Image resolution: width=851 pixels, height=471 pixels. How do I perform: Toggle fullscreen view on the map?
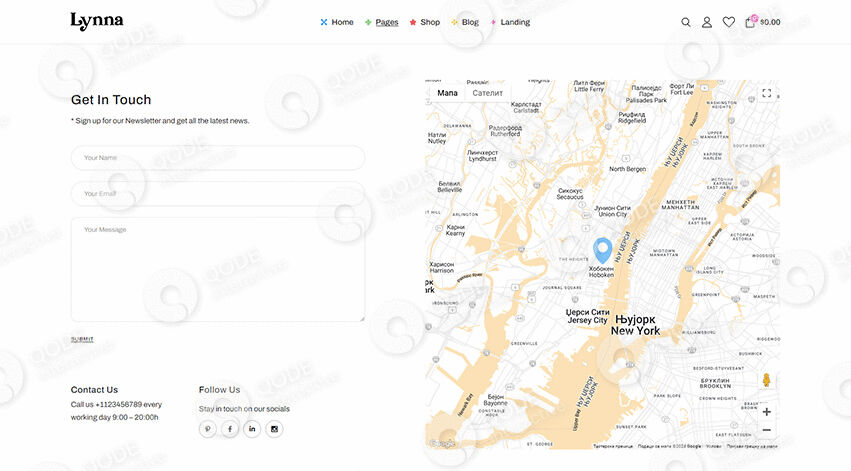pyautogui.click(x=766, y=93)
